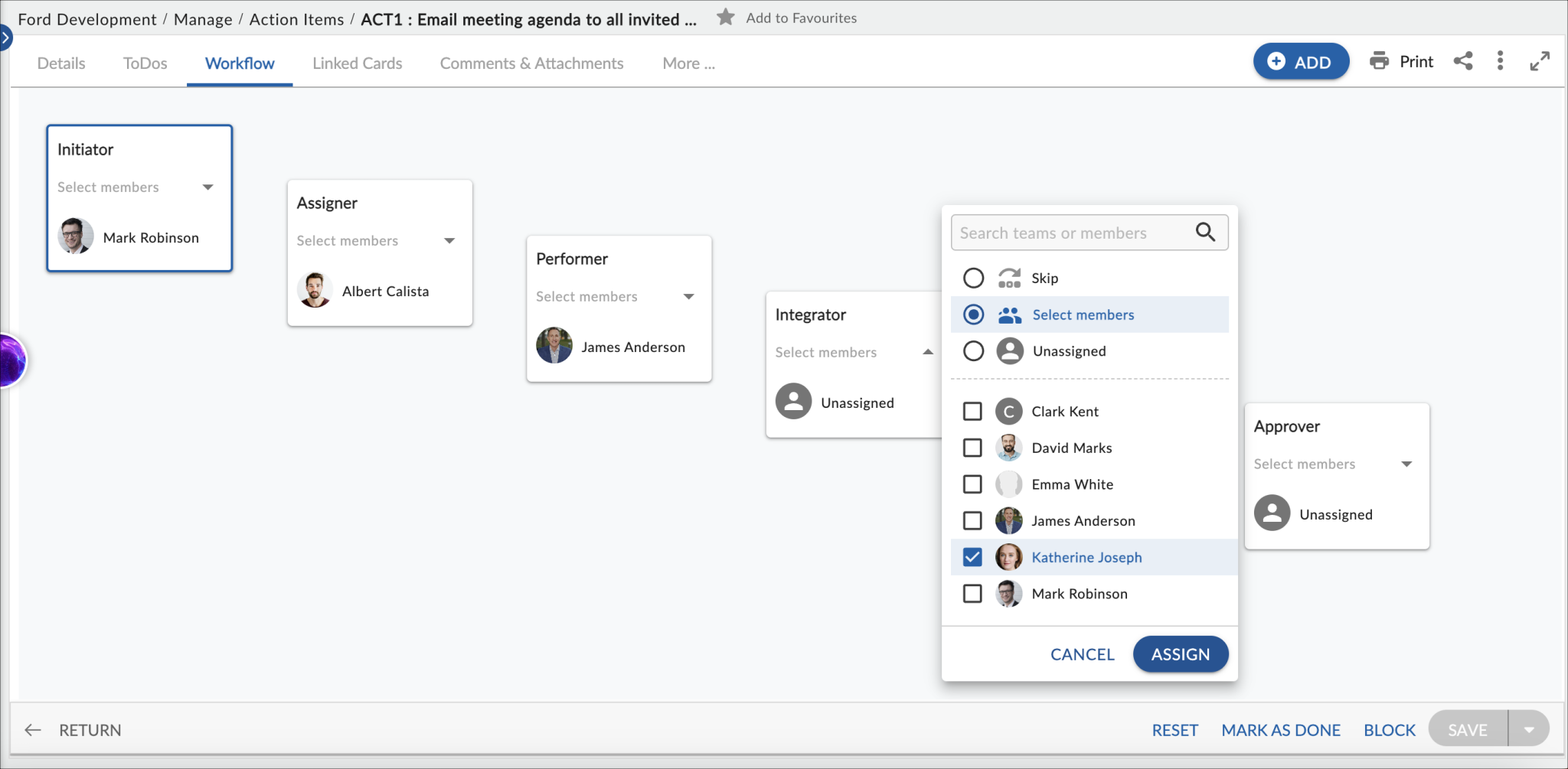Screen dimensions: 1568x769
Task: Switch to the Details tab
Action: click(x=60, y=63)
